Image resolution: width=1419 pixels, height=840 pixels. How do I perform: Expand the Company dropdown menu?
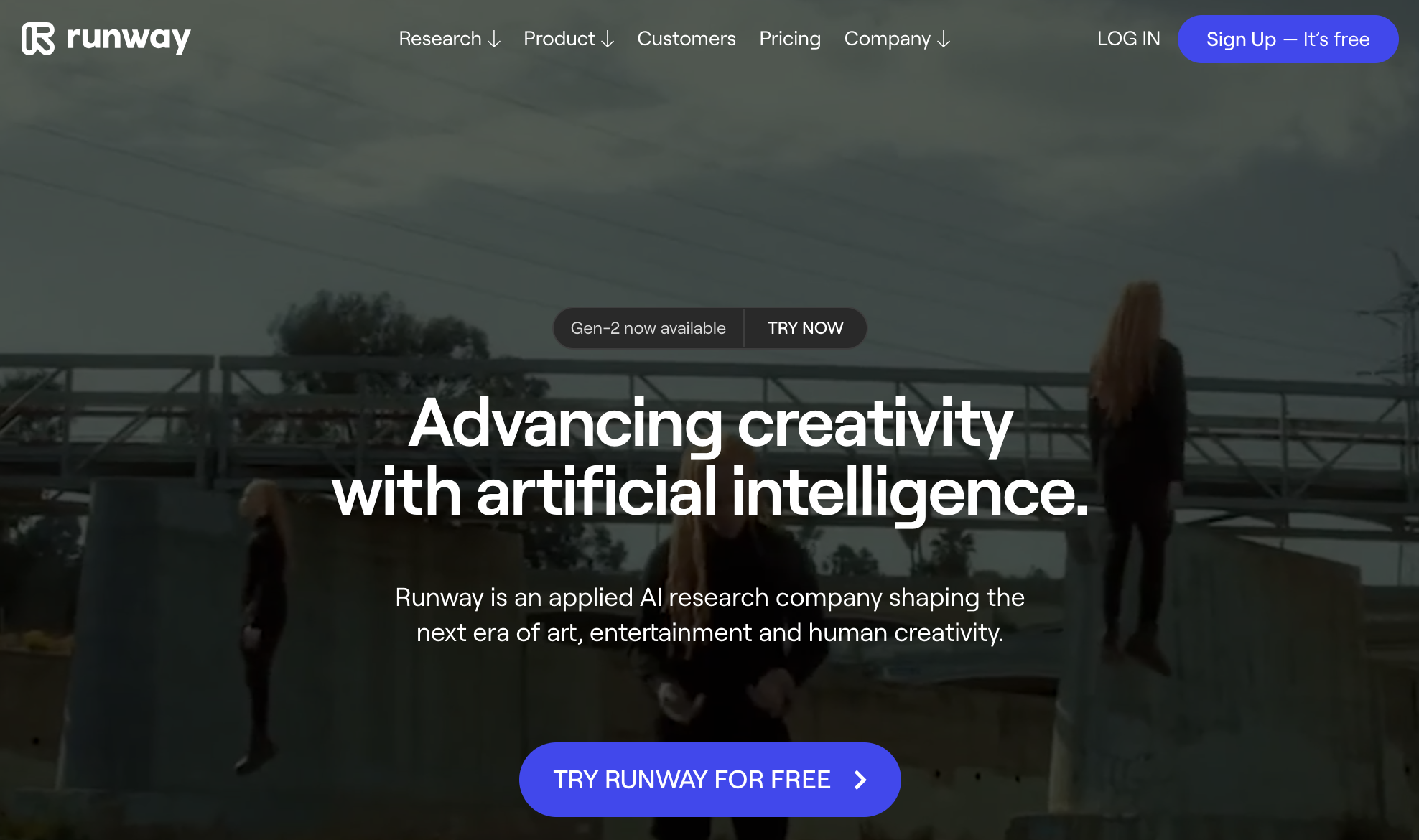[x=897, y=39]
